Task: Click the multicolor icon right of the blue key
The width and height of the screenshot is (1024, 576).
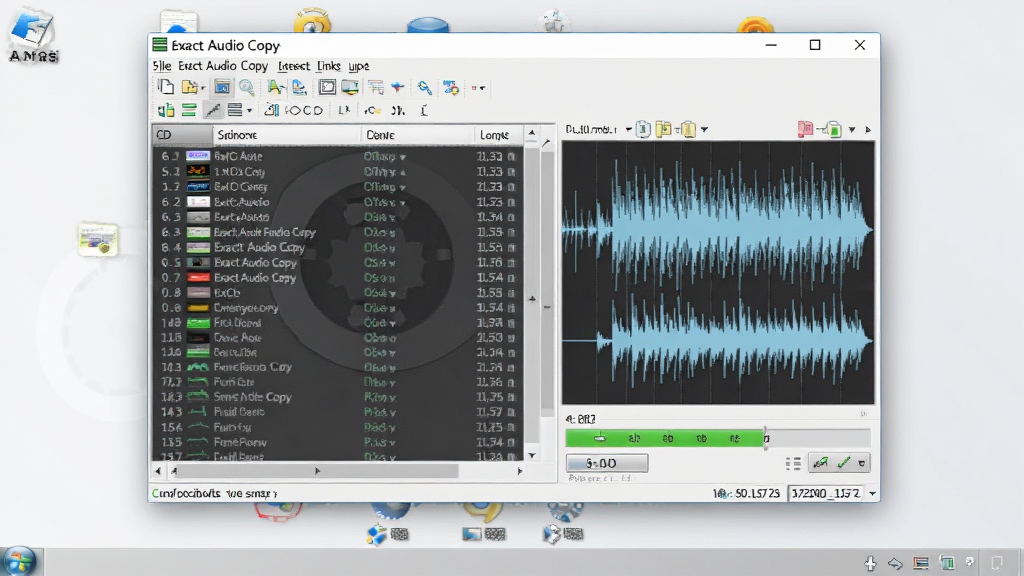Action: point(451,87)
